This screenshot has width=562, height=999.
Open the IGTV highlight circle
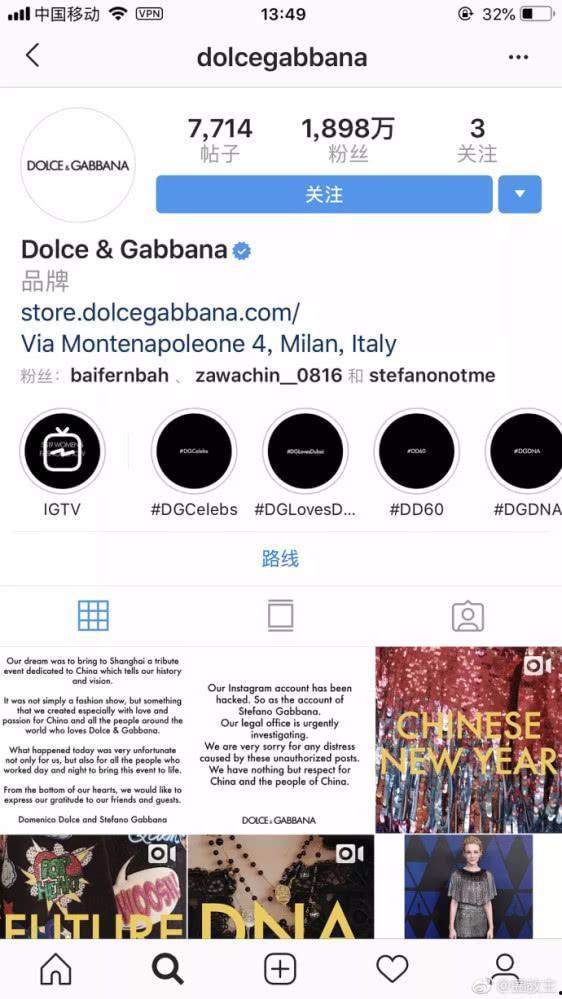pos(62,451)
